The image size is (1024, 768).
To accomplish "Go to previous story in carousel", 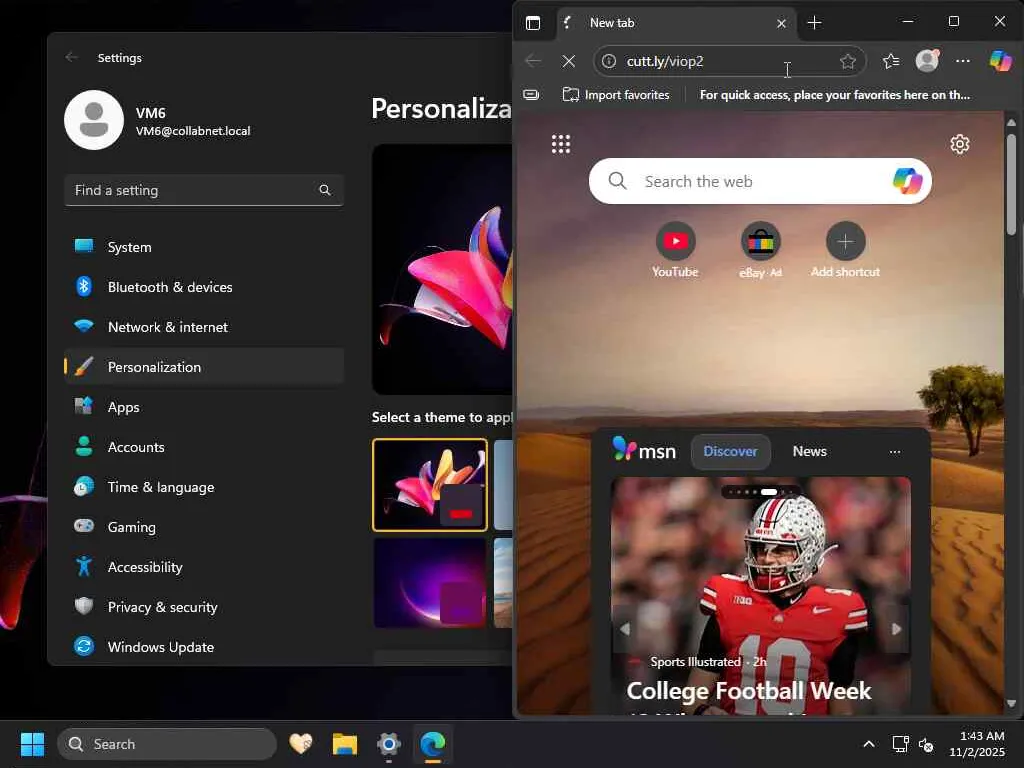I will (x=624, y=629).
